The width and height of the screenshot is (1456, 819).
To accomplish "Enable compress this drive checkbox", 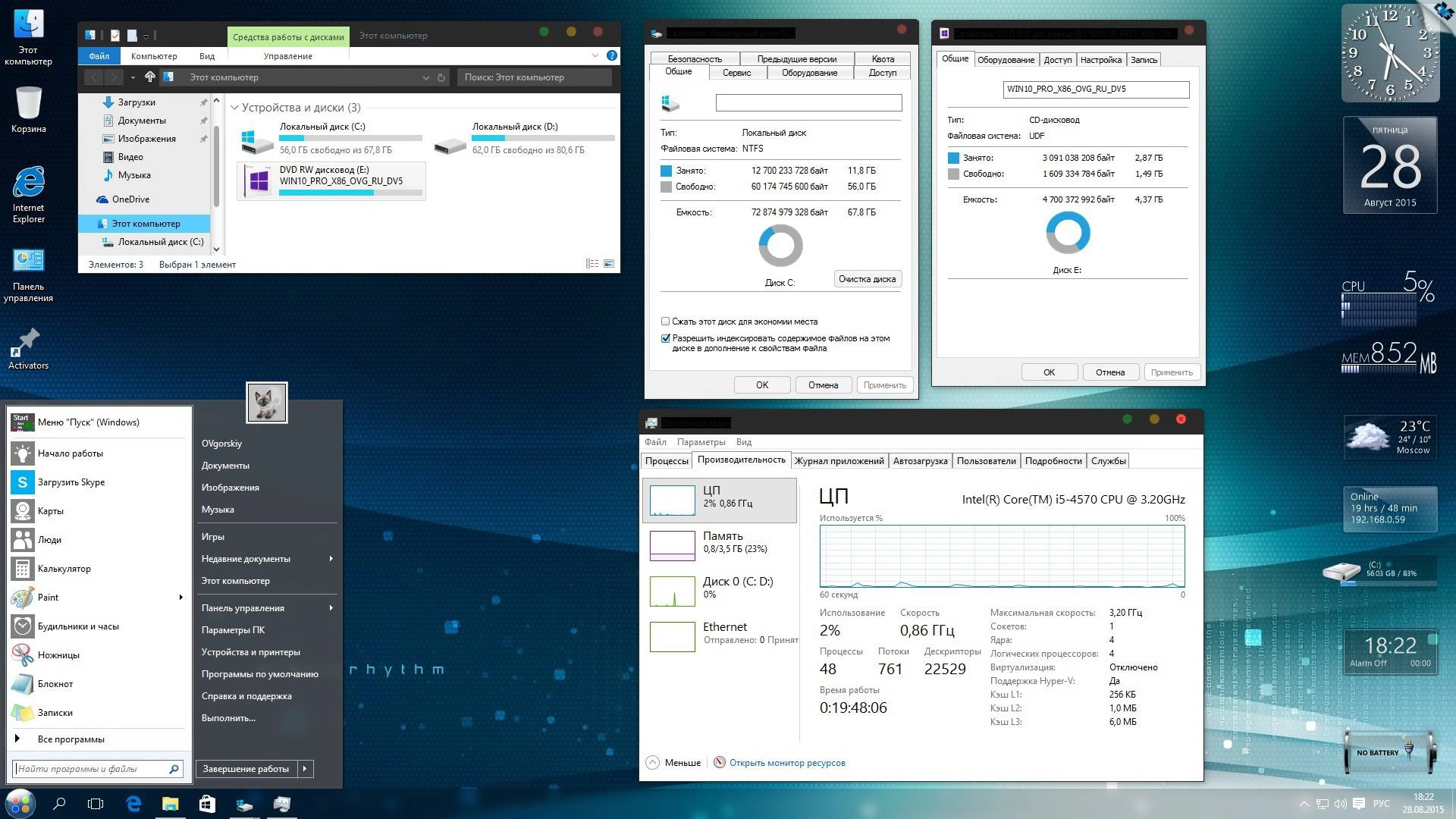I will point(665,322).
